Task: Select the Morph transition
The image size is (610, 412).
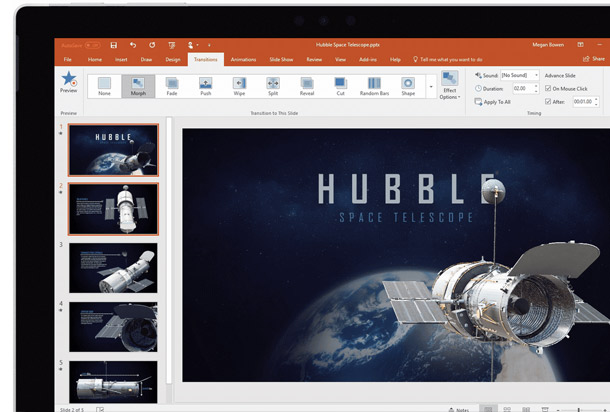Action: pos(138,86)
